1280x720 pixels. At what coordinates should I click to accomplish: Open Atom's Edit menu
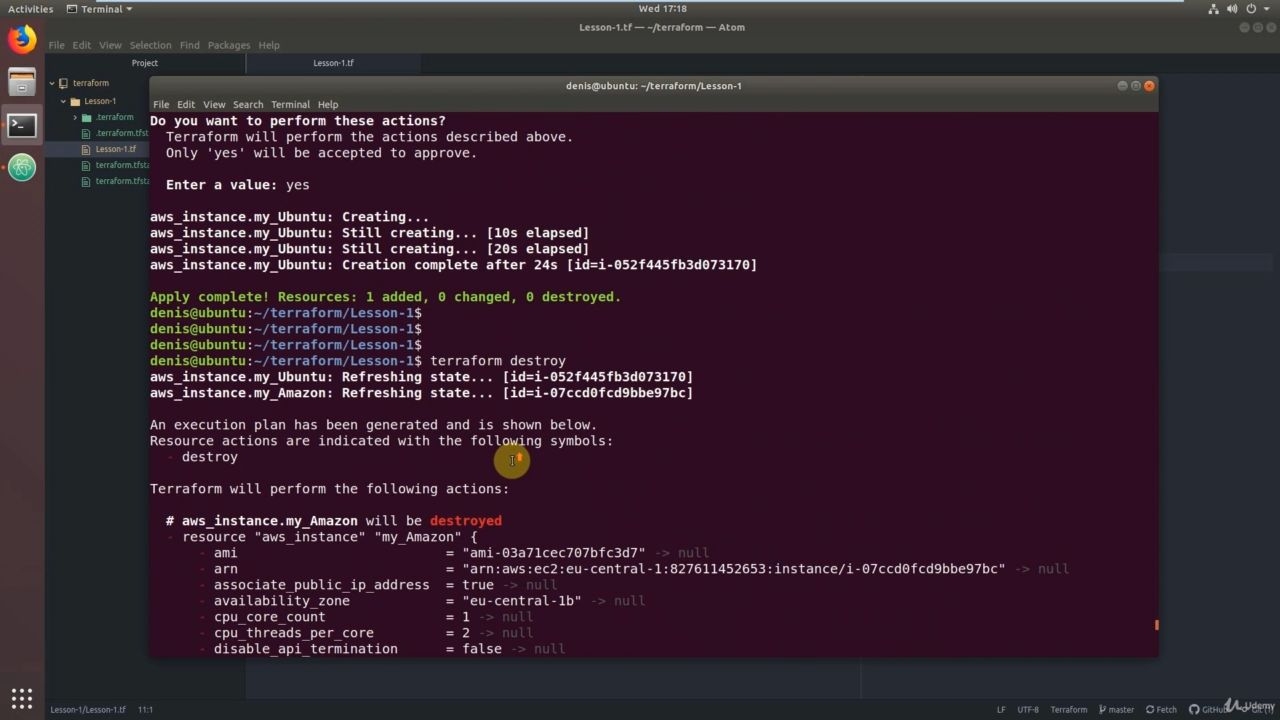(82, 45)
